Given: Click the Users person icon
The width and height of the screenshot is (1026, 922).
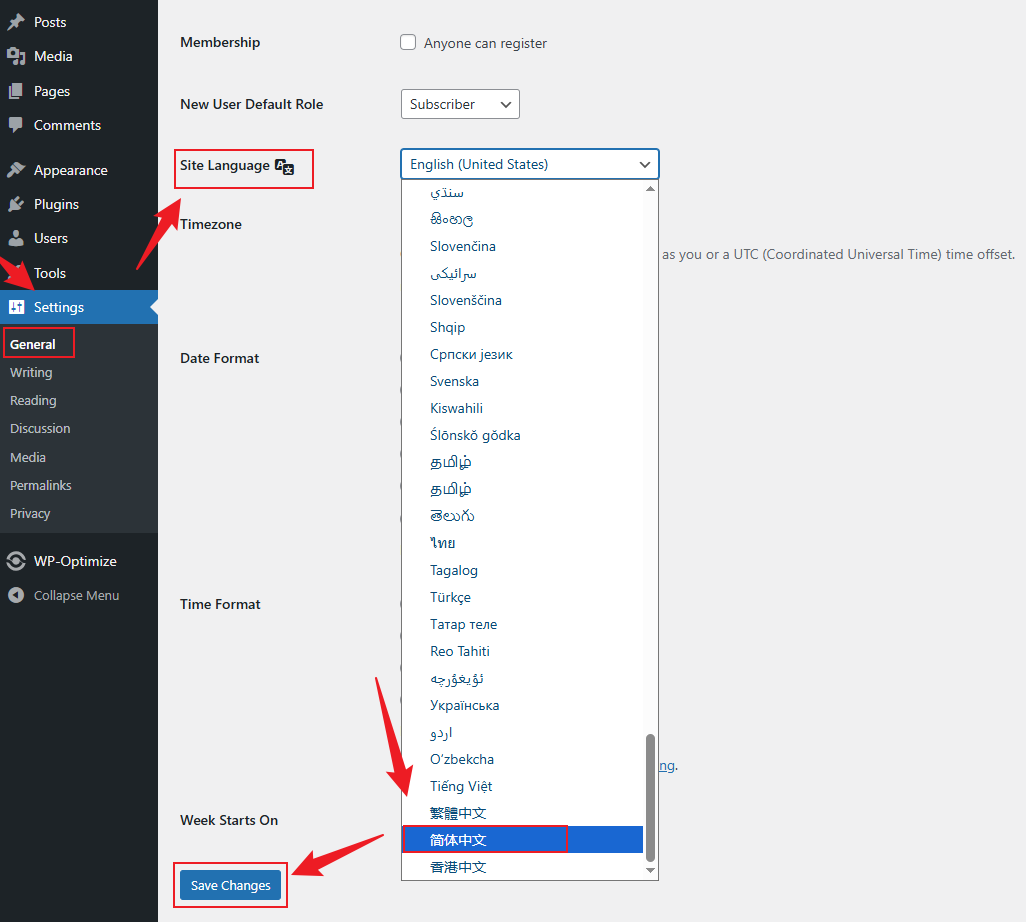Looking at the screenshot, I should point(16,238).
